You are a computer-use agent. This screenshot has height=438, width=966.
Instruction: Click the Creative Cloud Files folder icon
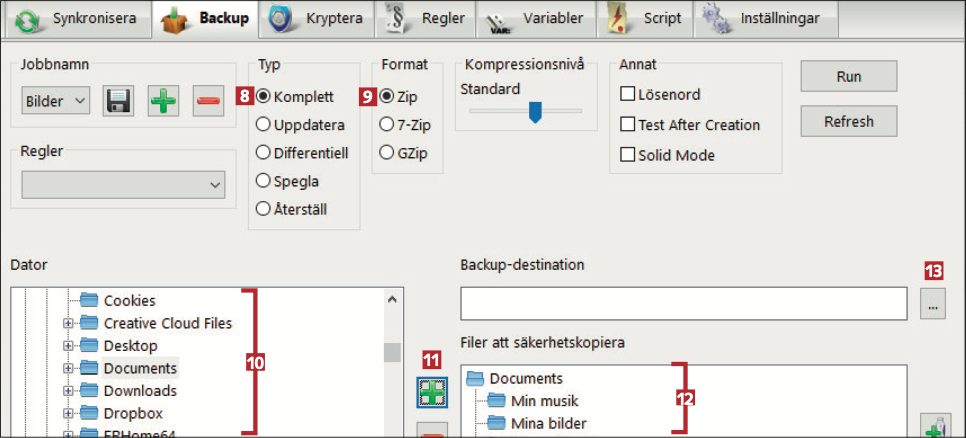pyautogui.click(x=91, y=323)
